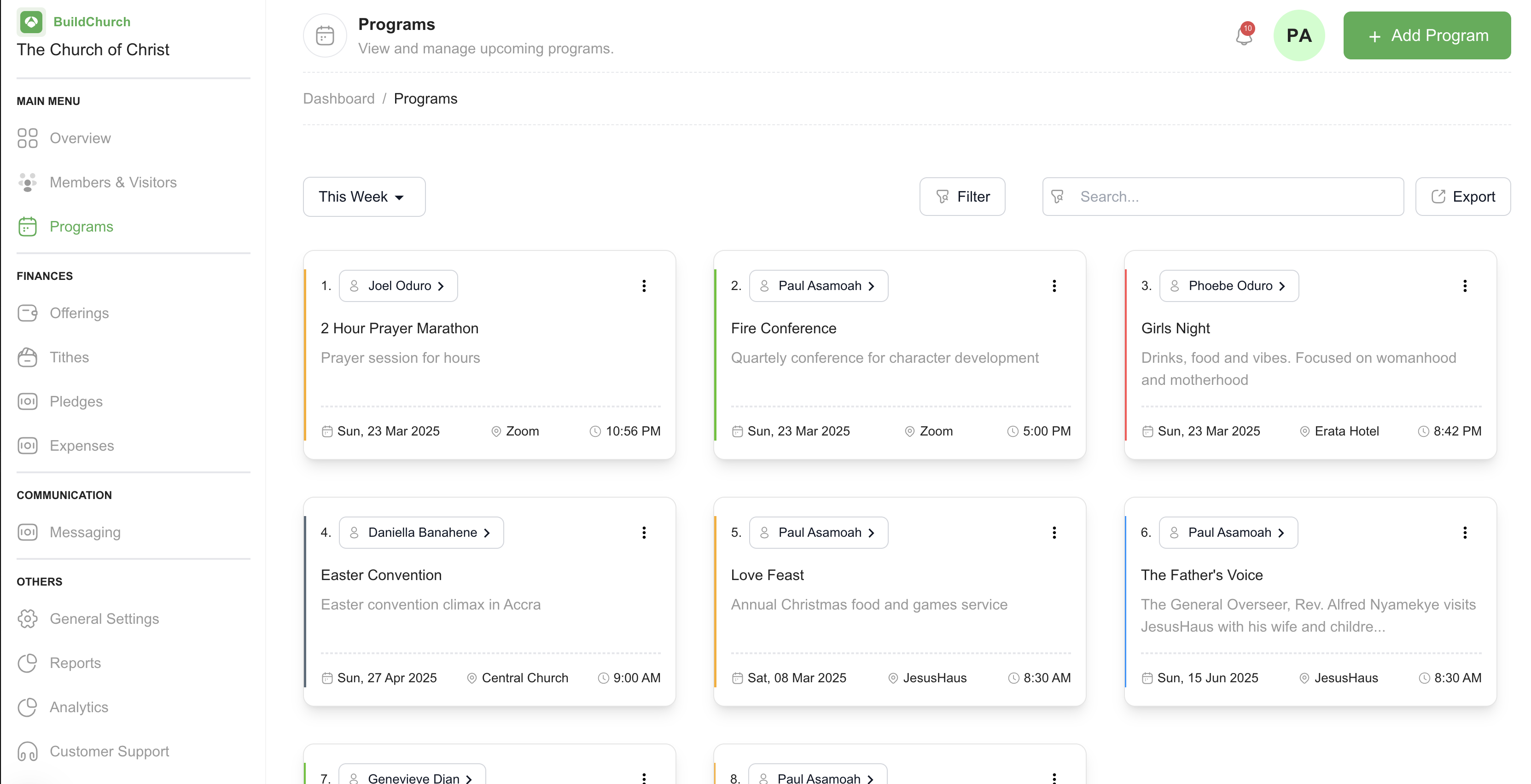Viewport: 1531px width, 784px height.
Task: Expand Genevieve Dian organizer chip
Action: (412, 774)
